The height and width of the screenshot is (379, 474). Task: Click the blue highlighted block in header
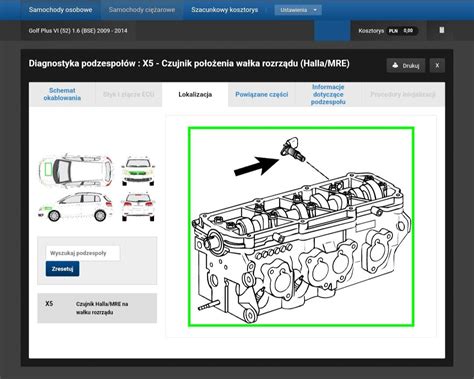click(x=332, y=31)
